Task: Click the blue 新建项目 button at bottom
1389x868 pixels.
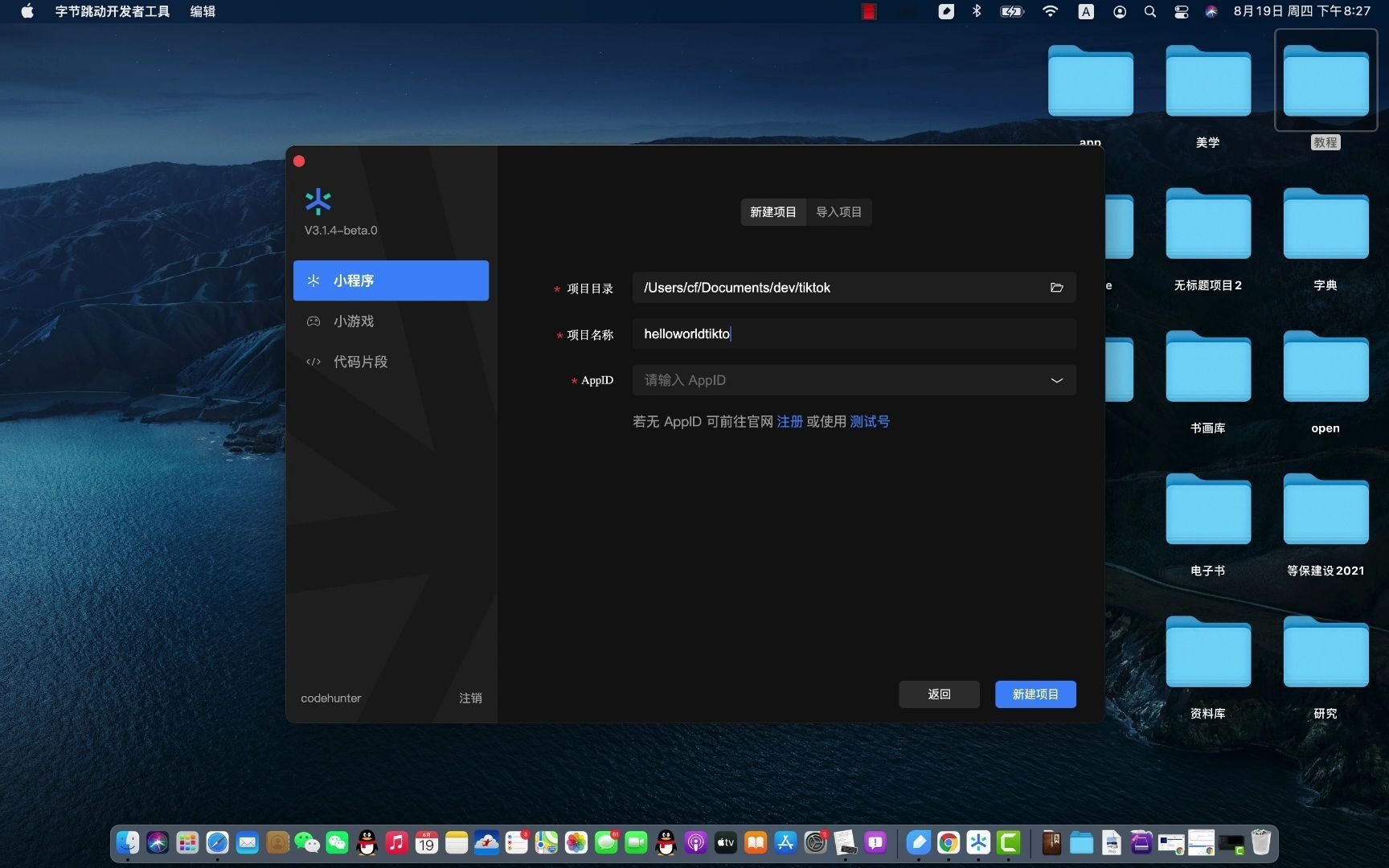Action: tap(1035, 694)
